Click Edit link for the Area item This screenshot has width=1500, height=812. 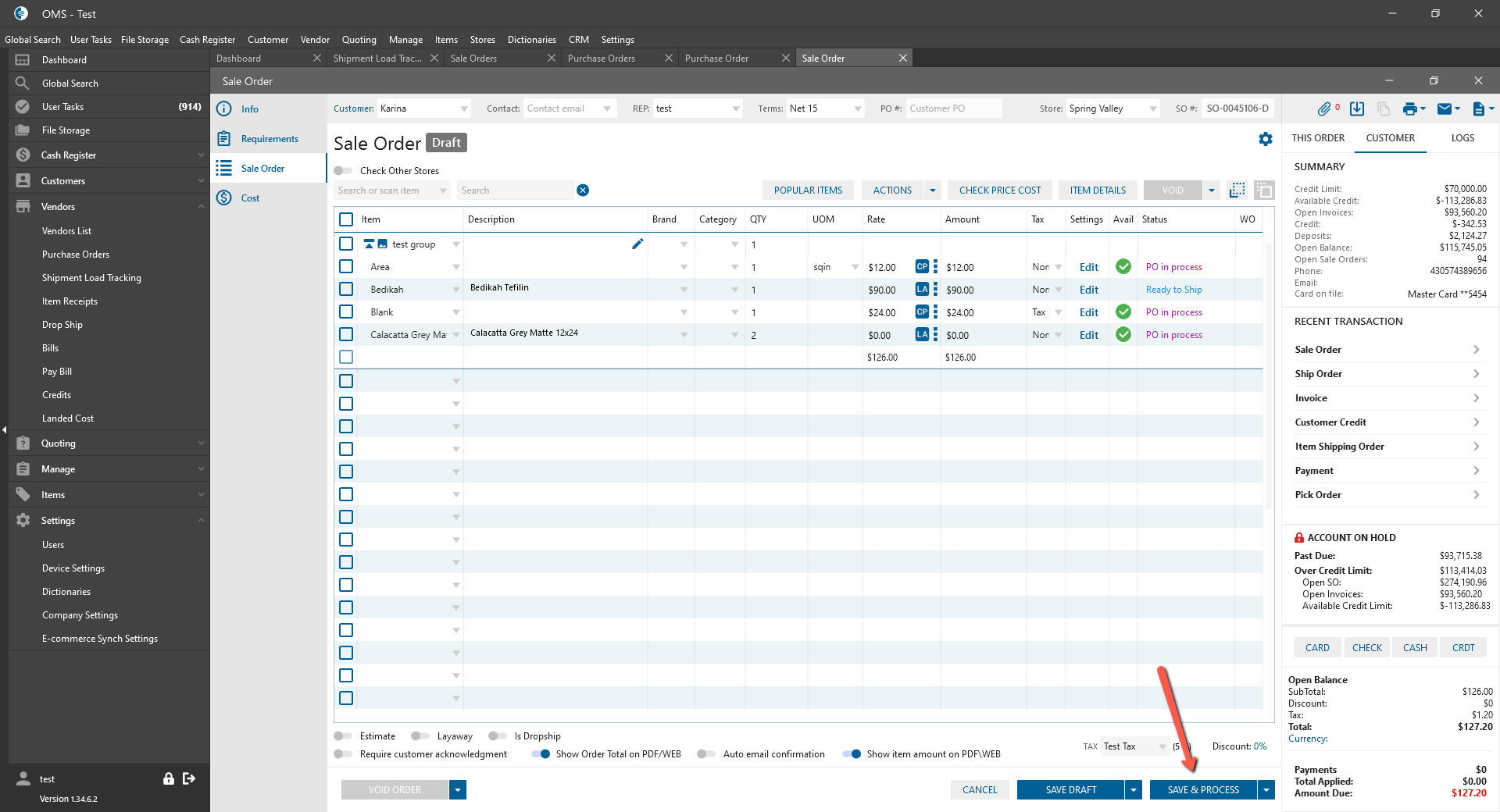pos(1088,267)
